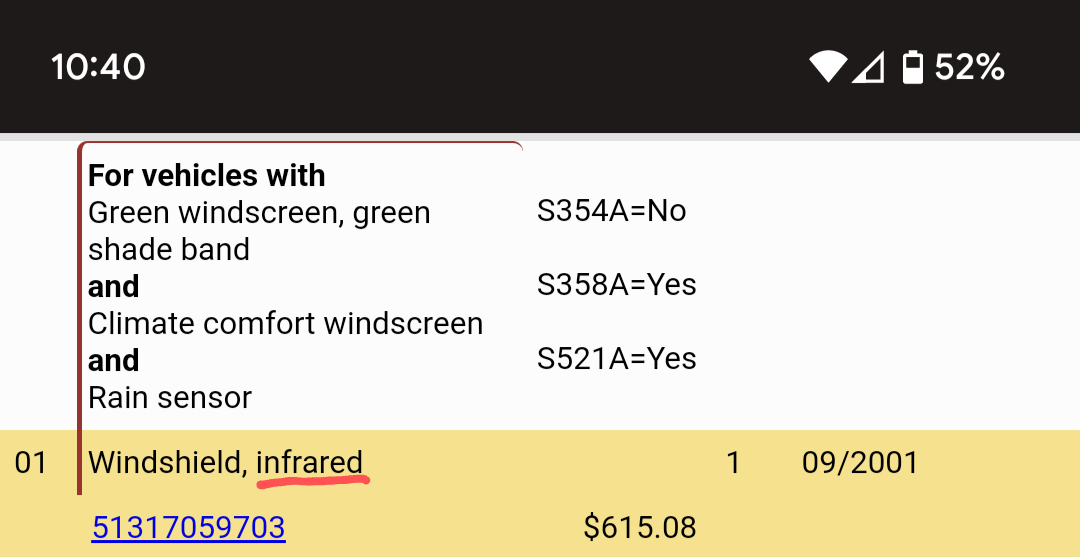Screen dimensions: 1080x557
Task: Select item number 01
Action: tap(31, 463)
